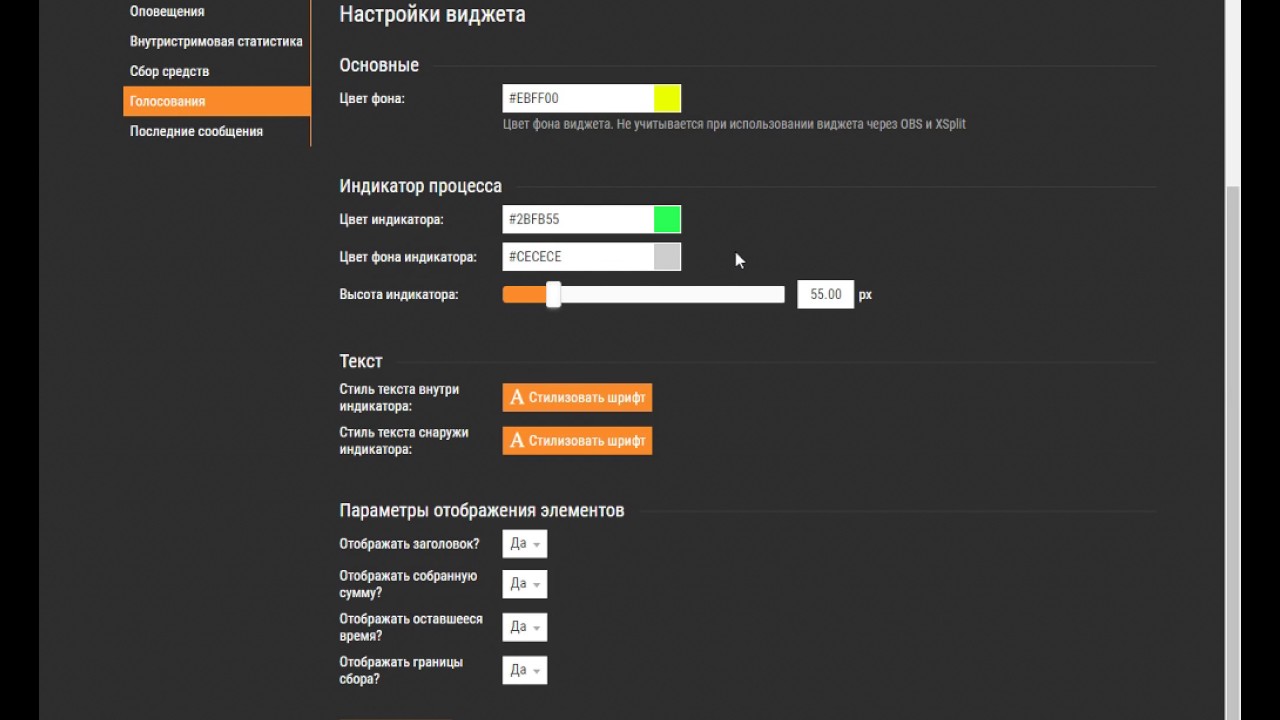Viewport: 1280px width, 720px height.
Task: Click the indicator height value field 55.00
Action: pos(826,295)
